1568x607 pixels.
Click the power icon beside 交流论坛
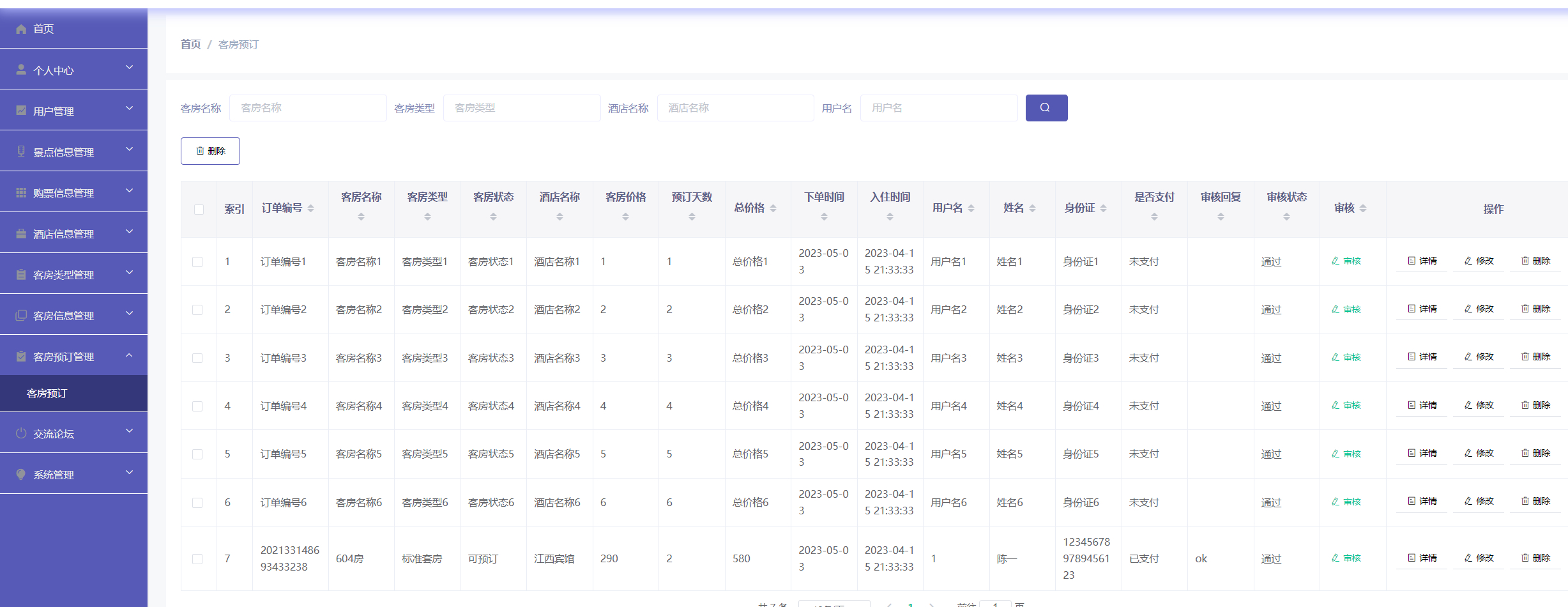tap(21, 433)
